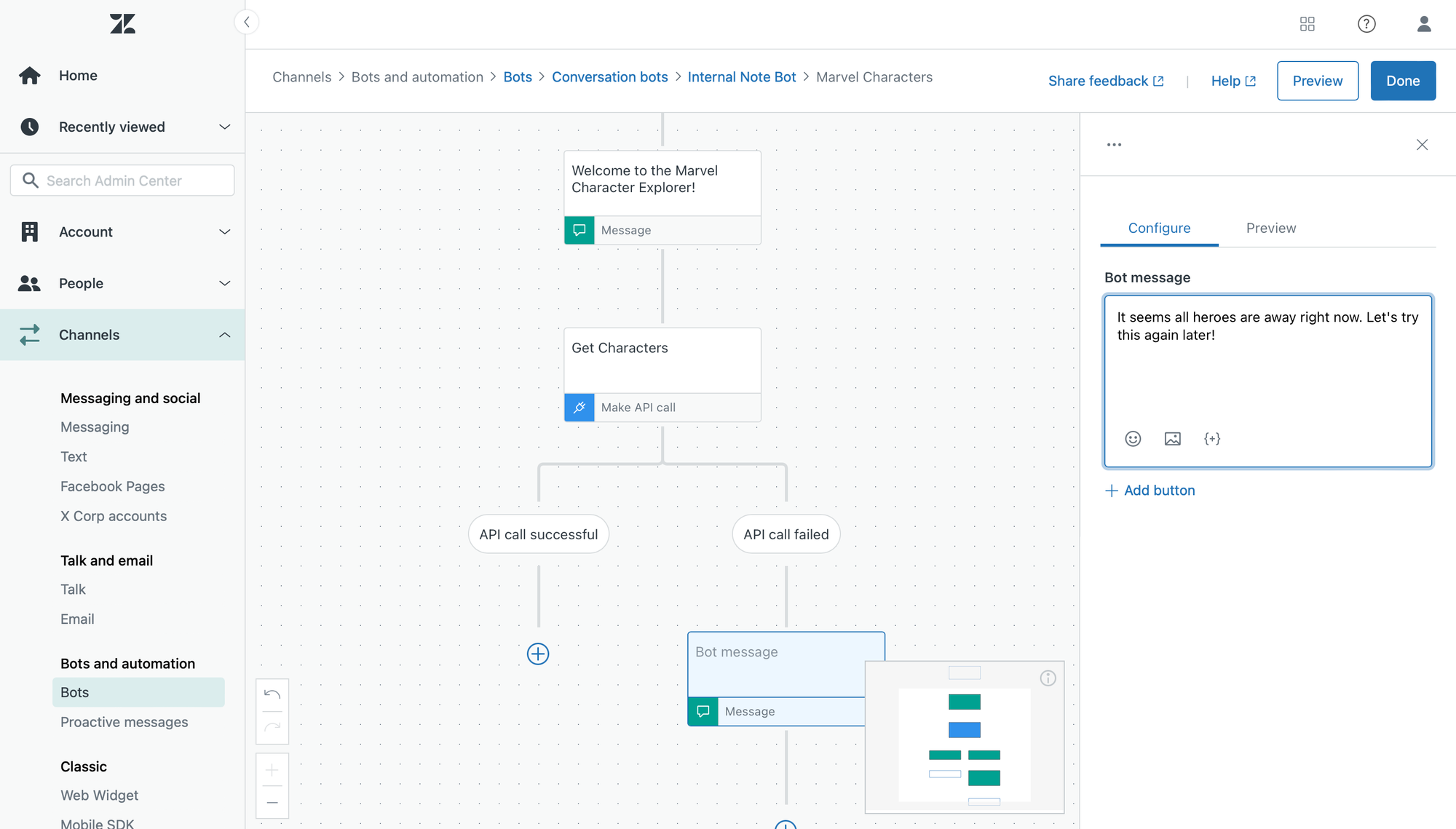Collapse the Channels menu
1456x829 pixels.
(x=224, y=335)
